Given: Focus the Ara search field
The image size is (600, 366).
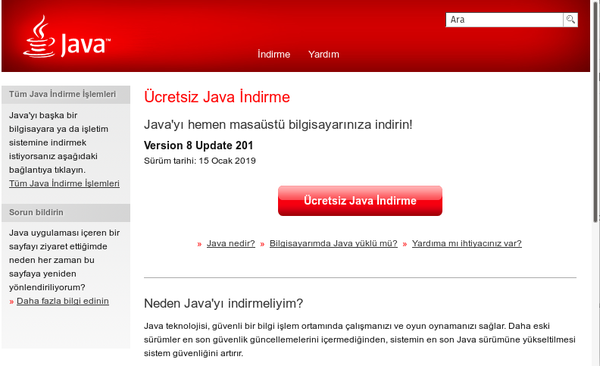Looking at the screenshot, I should click(x=504, y=20).
